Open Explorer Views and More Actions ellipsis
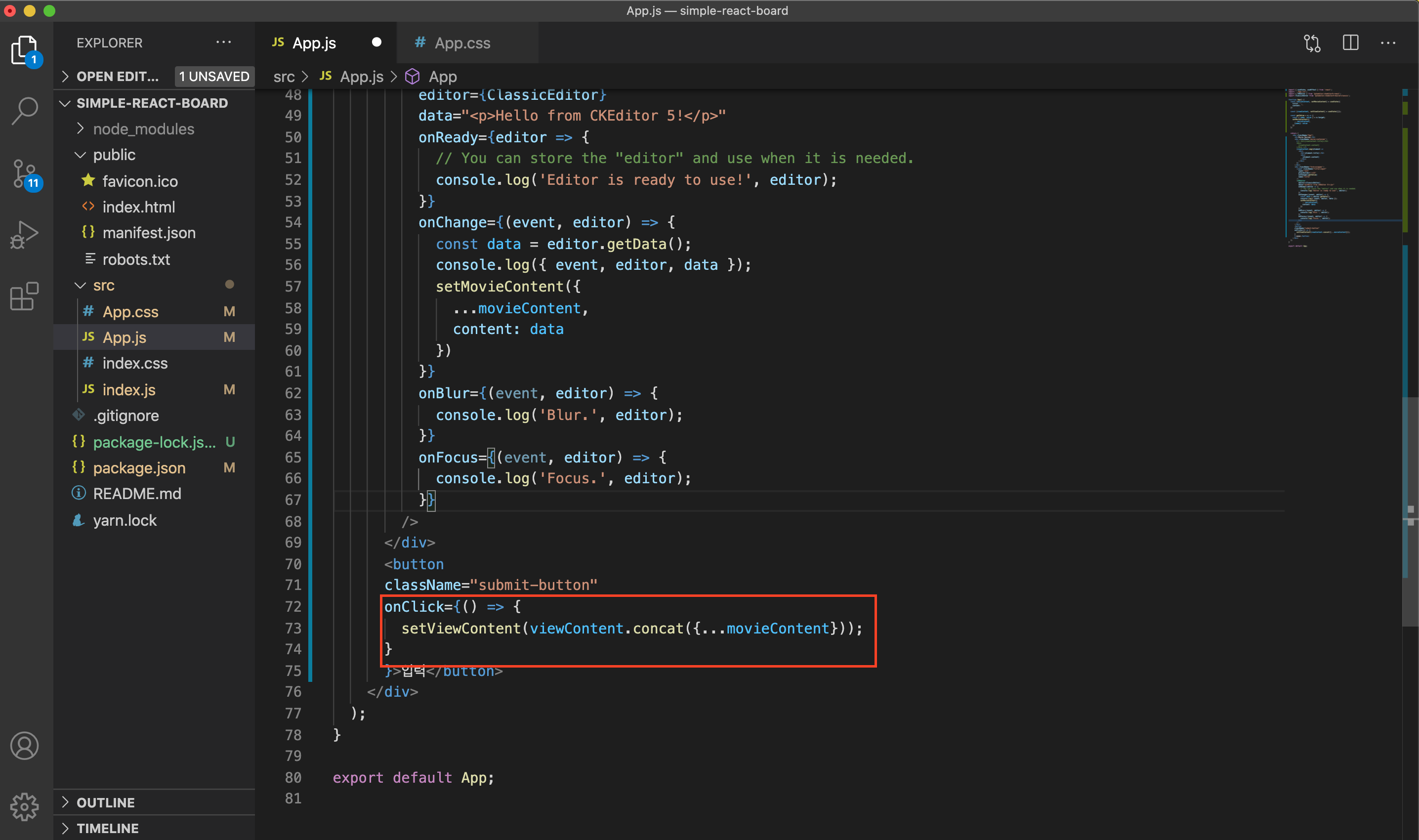 [224, 42]
